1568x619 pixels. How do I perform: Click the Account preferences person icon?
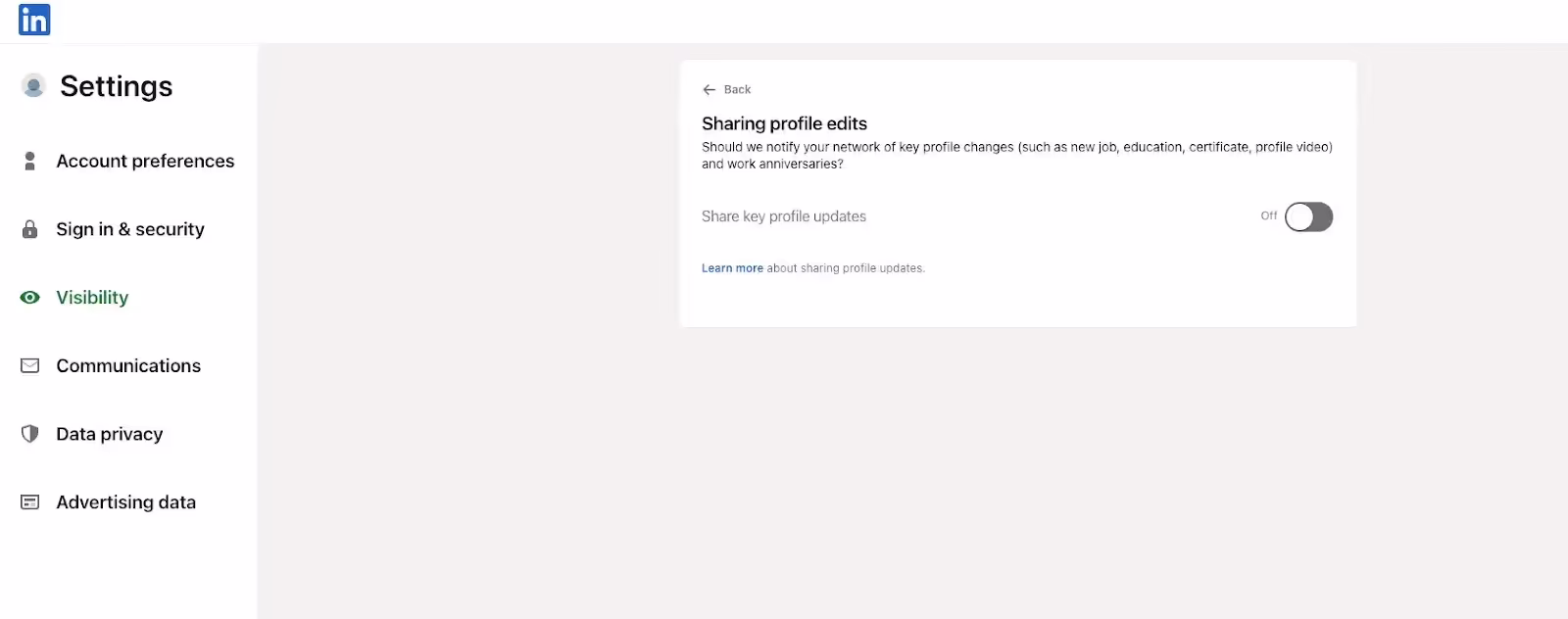pyautogui.click(x=30, y=161)
